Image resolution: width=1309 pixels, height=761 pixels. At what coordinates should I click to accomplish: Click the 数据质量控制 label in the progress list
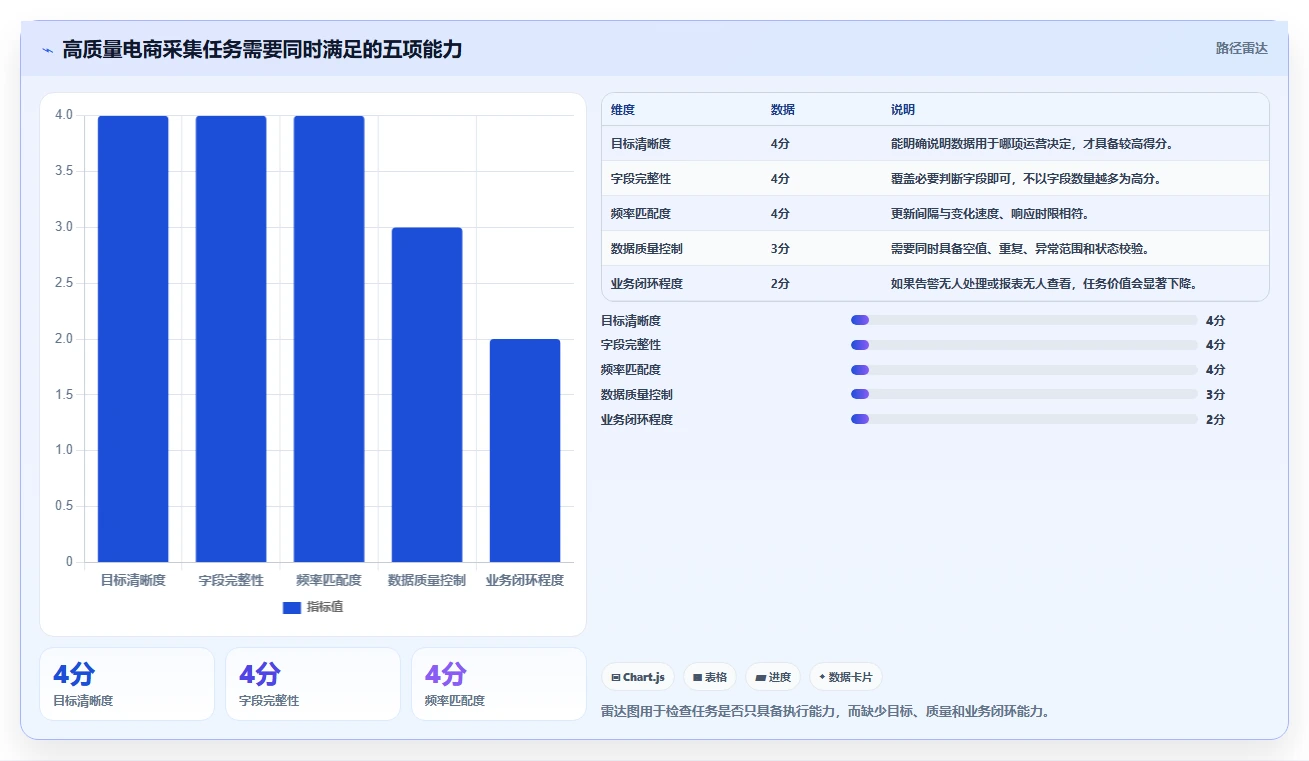click(x=637, y=395)
